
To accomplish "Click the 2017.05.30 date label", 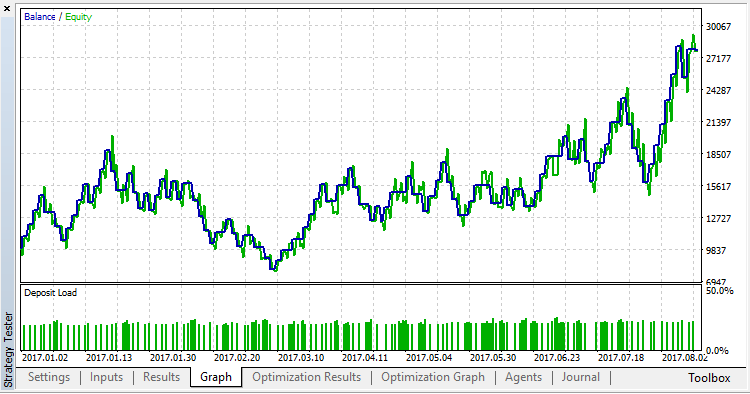I will tap(493, 358).
